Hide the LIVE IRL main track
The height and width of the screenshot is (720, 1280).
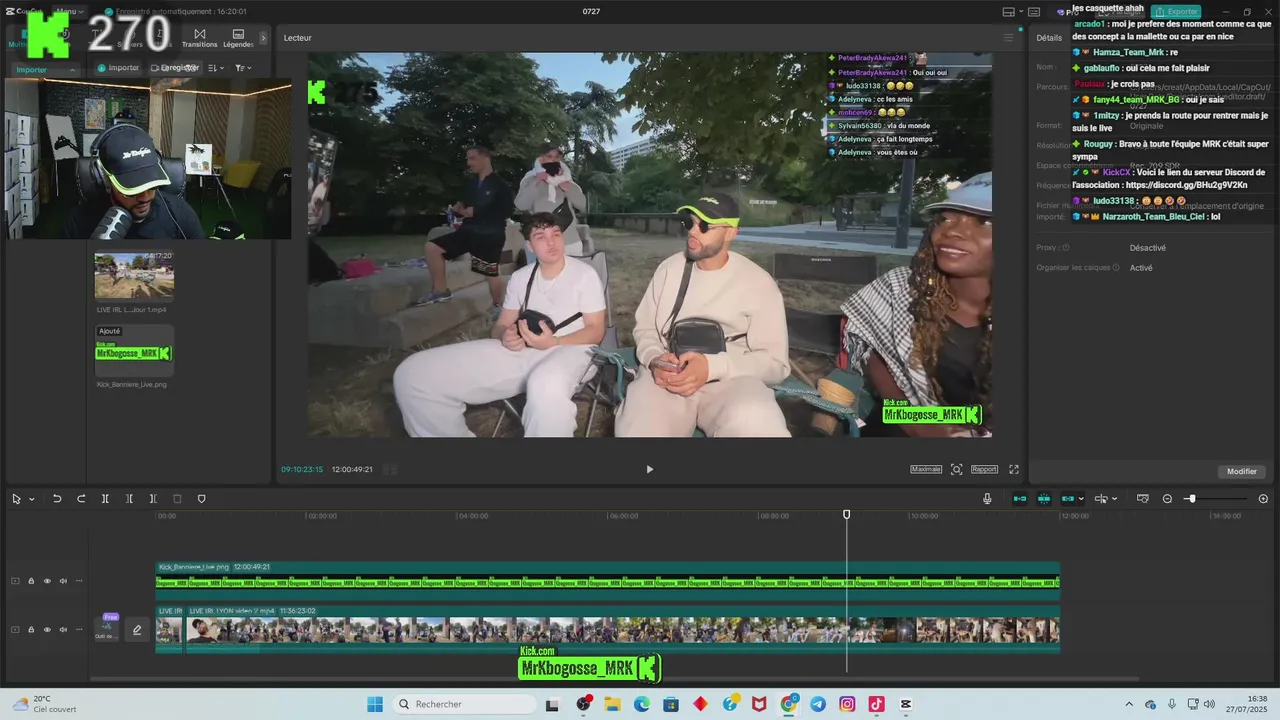(47, 630)
